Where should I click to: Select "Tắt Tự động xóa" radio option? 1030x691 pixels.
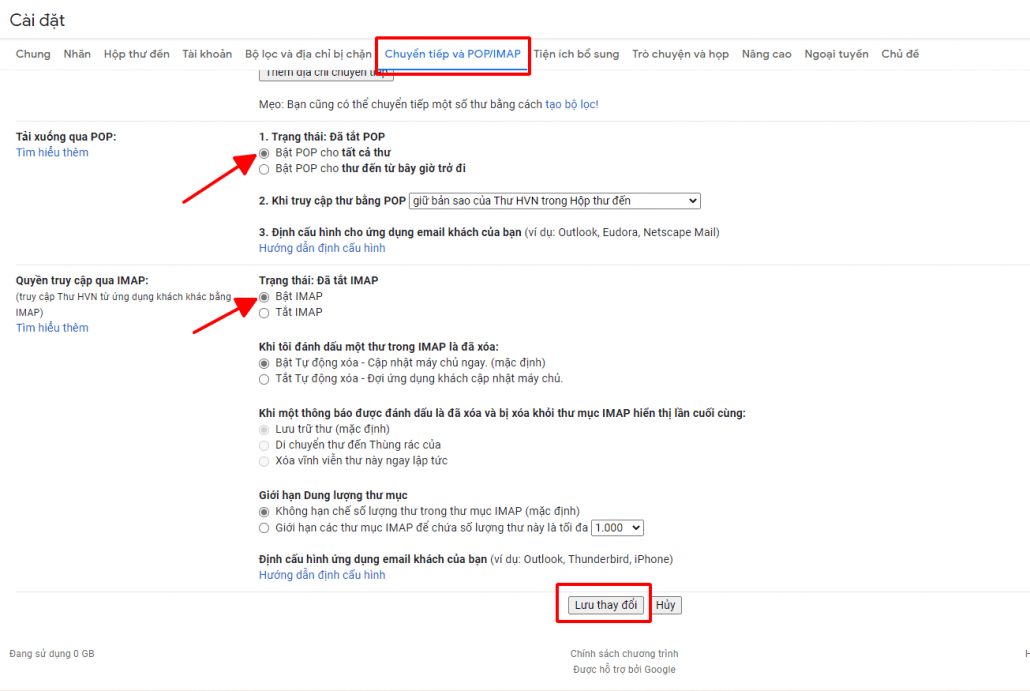264,379
